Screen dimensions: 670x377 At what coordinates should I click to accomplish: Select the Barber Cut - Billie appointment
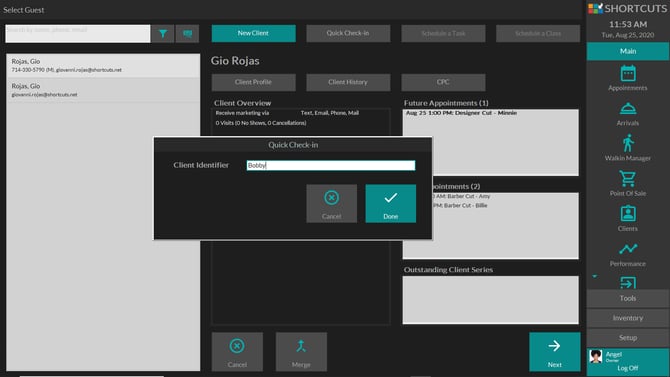pyautogui.click(x=460, y=206)
